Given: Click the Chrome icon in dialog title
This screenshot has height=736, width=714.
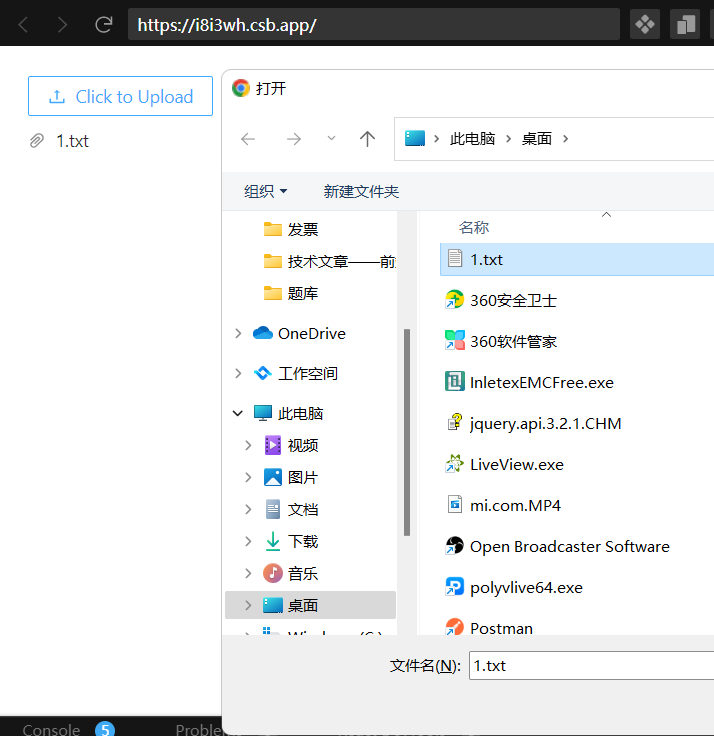Looking at the screenshot, I should 241,88.
